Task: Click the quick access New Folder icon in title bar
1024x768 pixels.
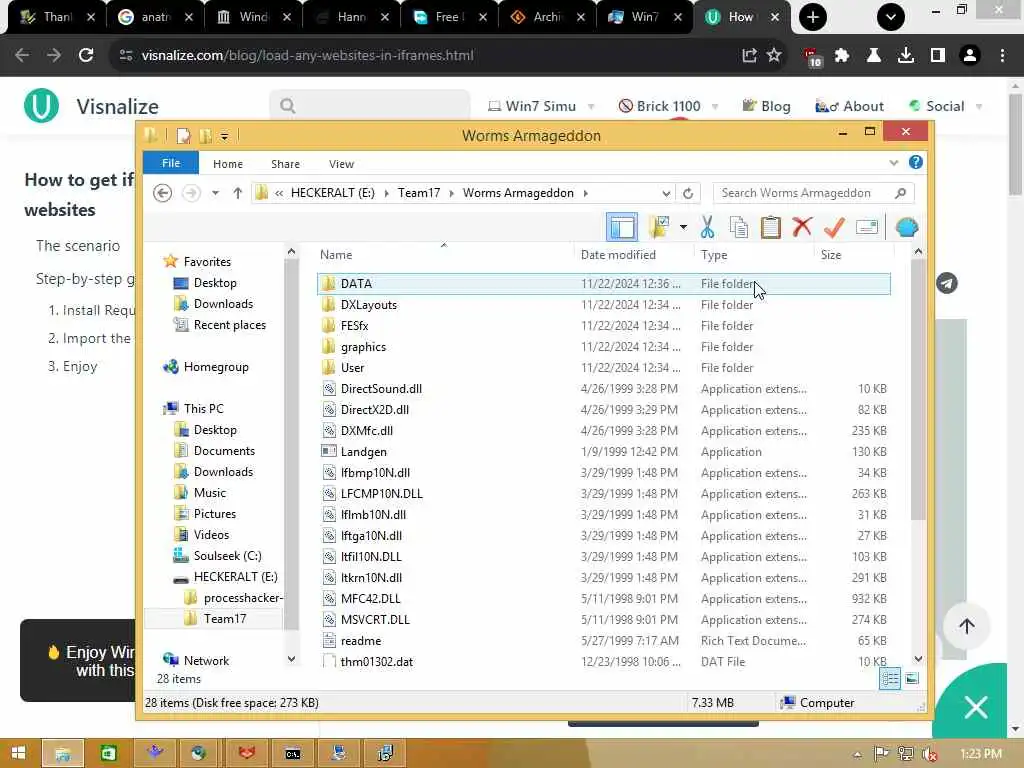Action: [205, 136]
